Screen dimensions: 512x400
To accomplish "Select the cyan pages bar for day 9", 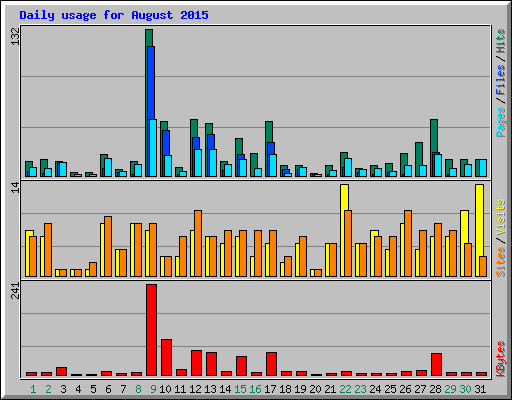I will pos(153,148).
